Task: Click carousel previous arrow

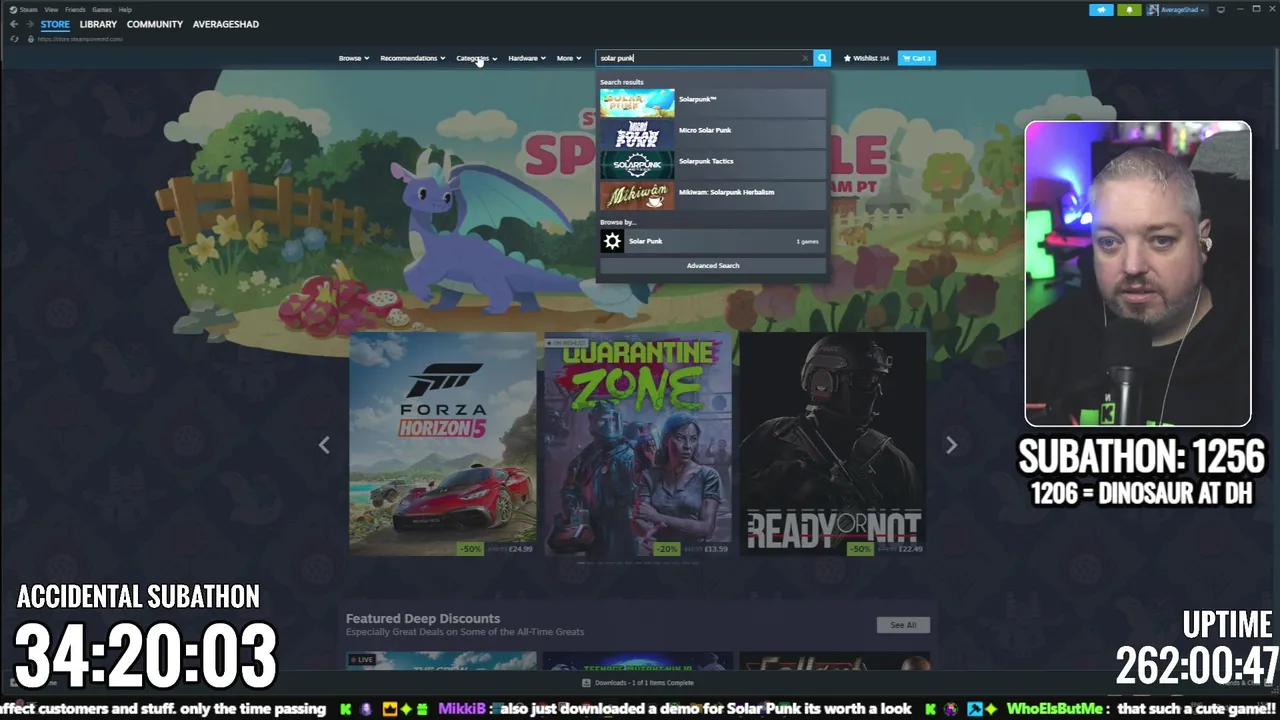Action: 324,445
